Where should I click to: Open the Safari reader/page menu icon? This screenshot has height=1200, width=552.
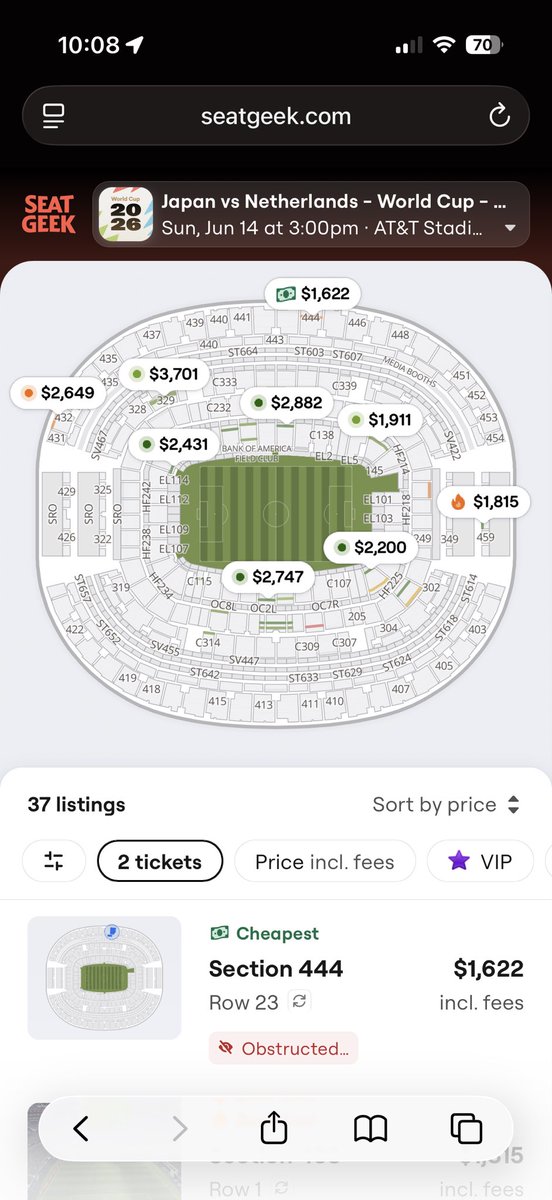pyautogui.click(x=54, y=117)
